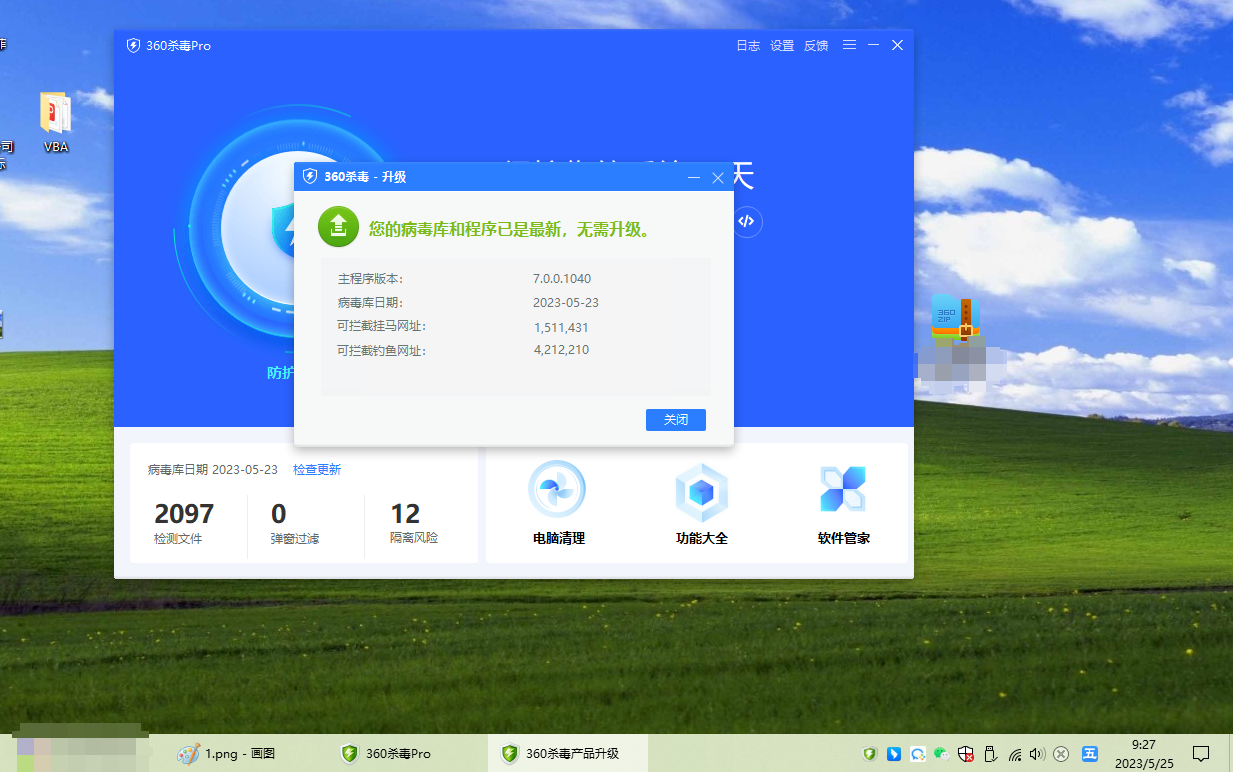Image resolution: width=1233 pixels, height=772 pixels.
Task: Select VBA folder on desktop
Action: (x=56, y=123)
